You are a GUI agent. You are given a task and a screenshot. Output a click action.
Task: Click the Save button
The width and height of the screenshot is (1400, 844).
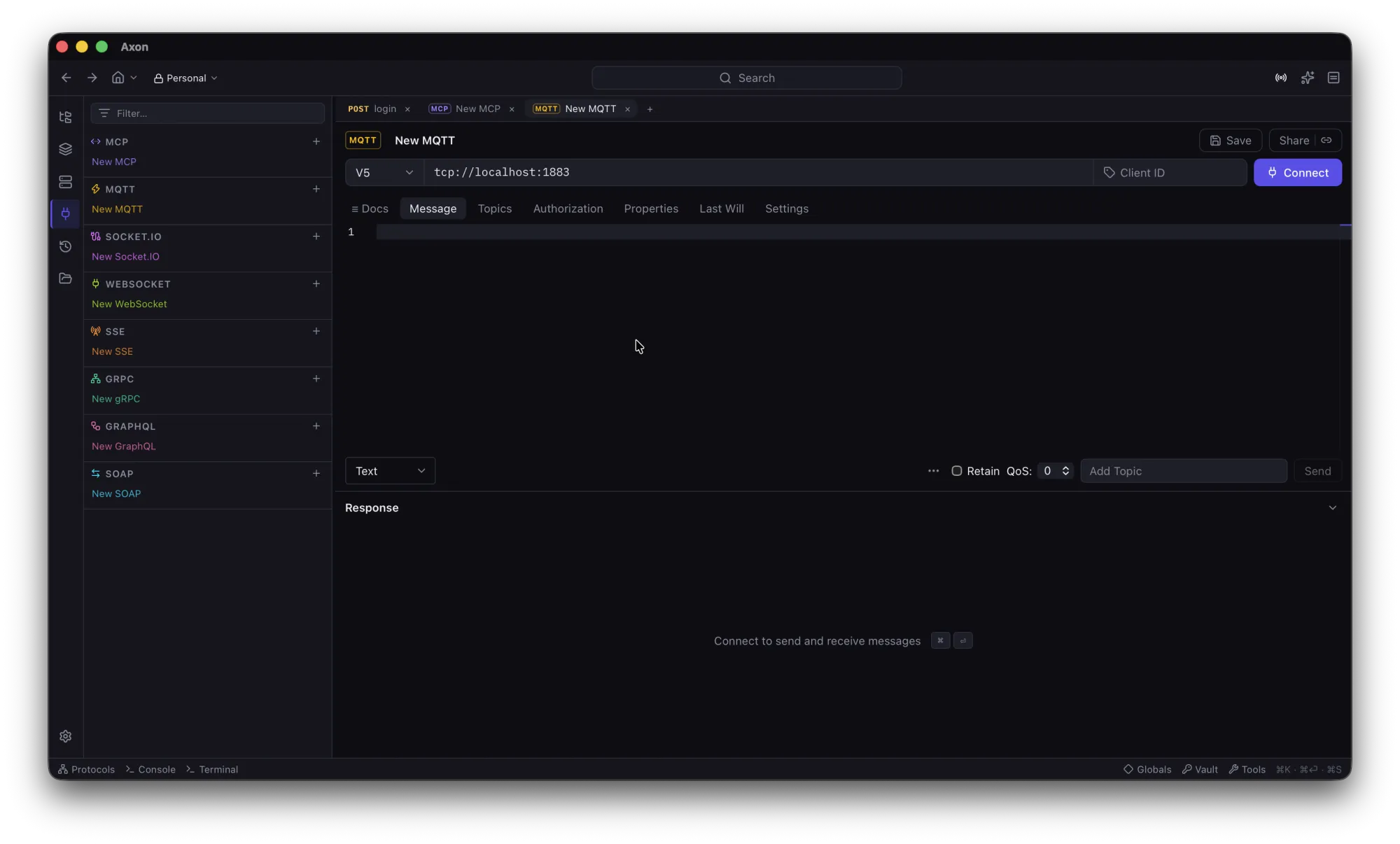(1230, 140)
